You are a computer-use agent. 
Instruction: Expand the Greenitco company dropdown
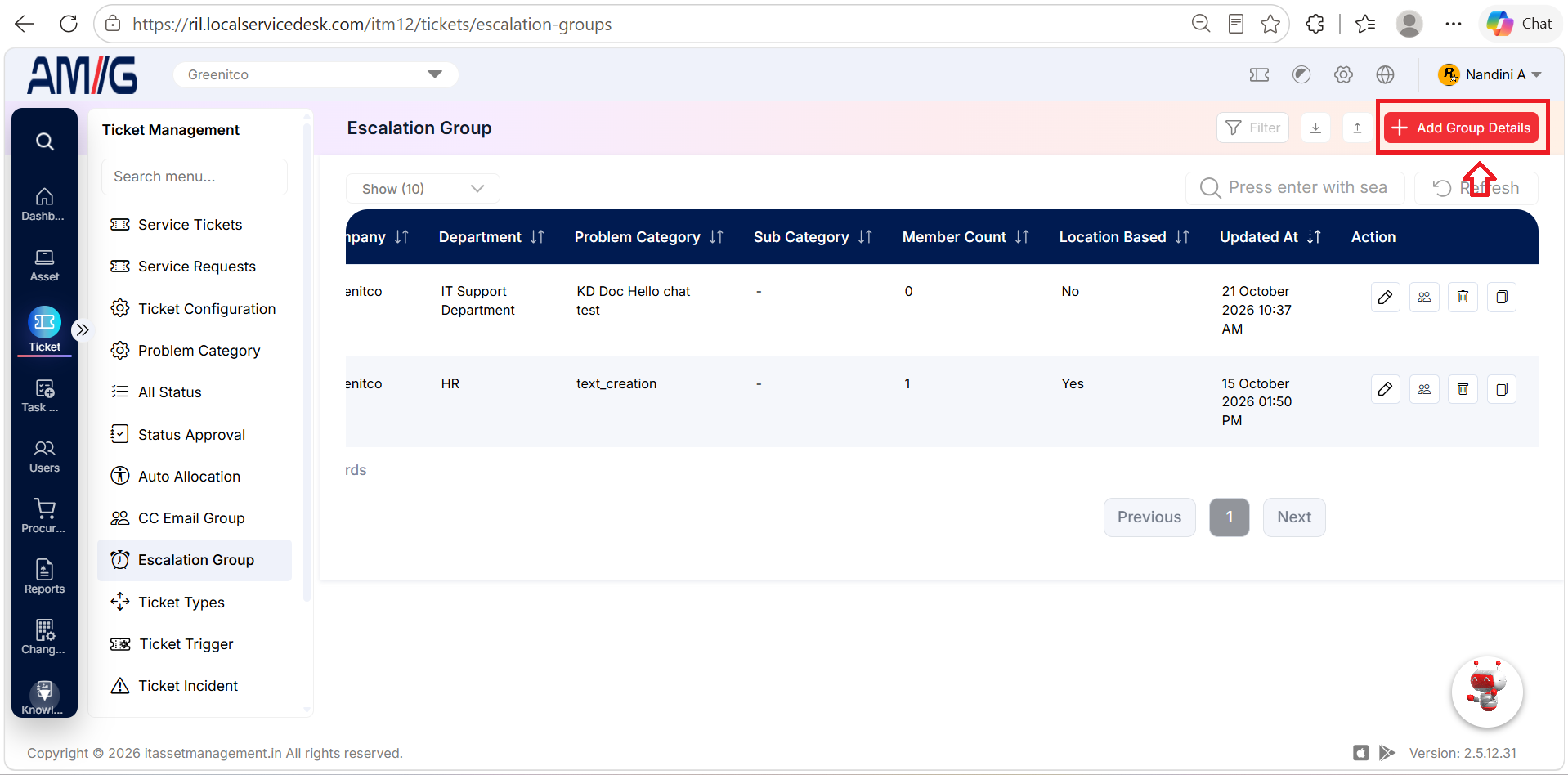pos(316,74)
